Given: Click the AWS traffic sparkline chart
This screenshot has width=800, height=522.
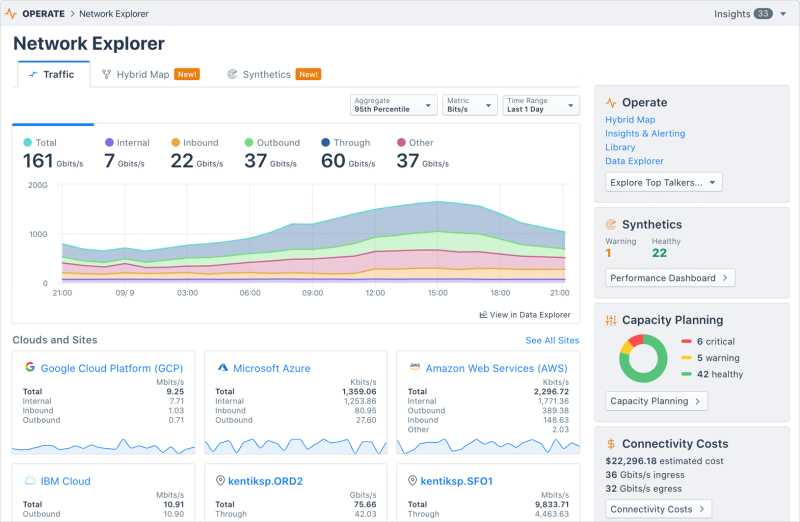Looking at the screenshot, I should tap(488, 446).
